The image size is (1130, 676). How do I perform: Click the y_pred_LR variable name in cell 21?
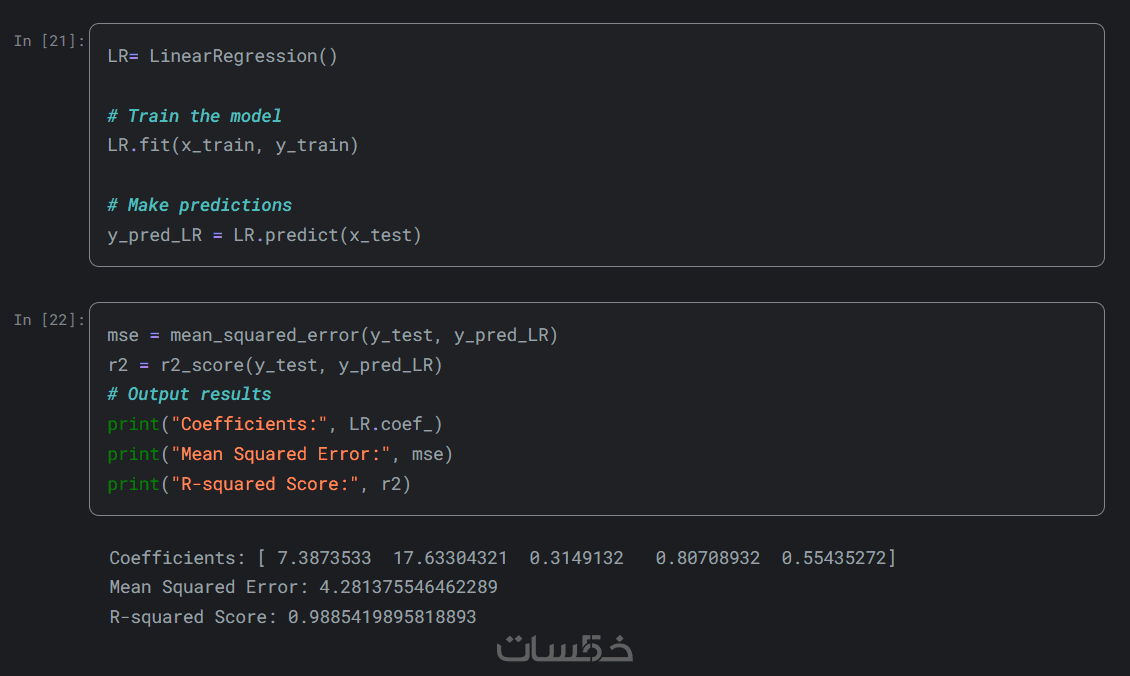point(154,236)
